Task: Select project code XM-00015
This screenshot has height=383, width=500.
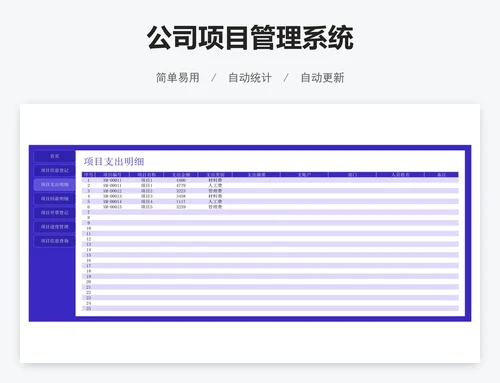Action: [112, 207]
